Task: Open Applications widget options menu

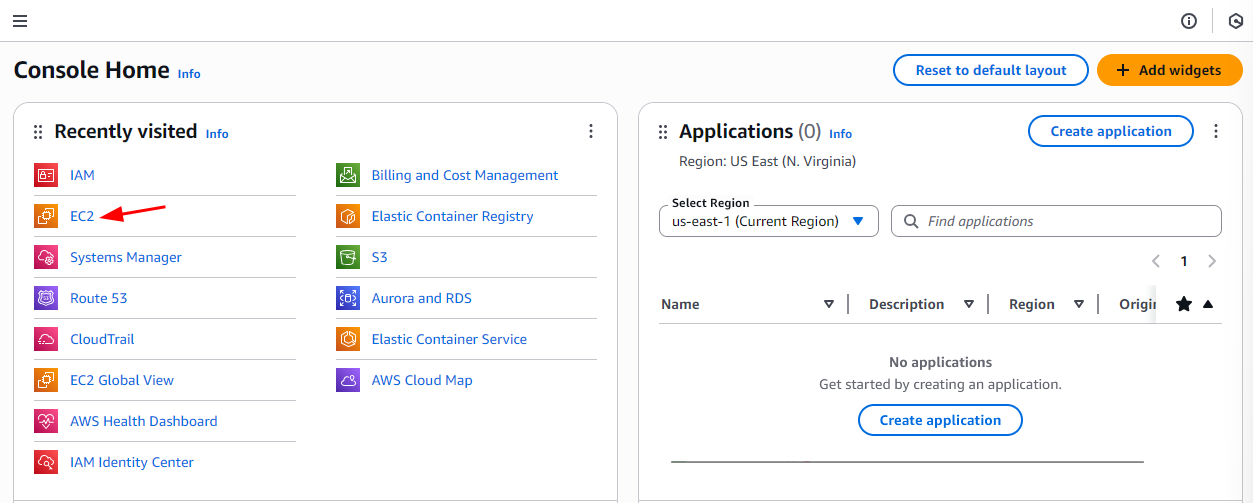Action: 1216,132
